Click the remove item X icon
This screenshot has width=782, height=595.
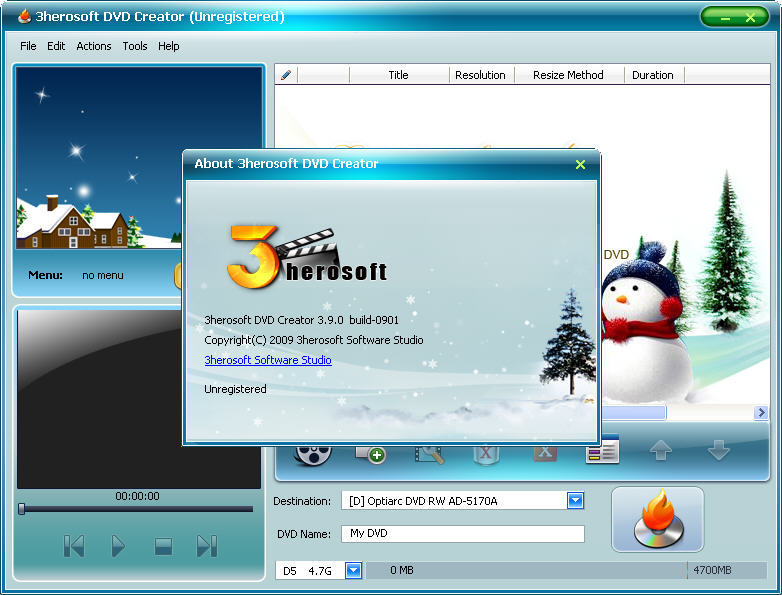point(486,453)
